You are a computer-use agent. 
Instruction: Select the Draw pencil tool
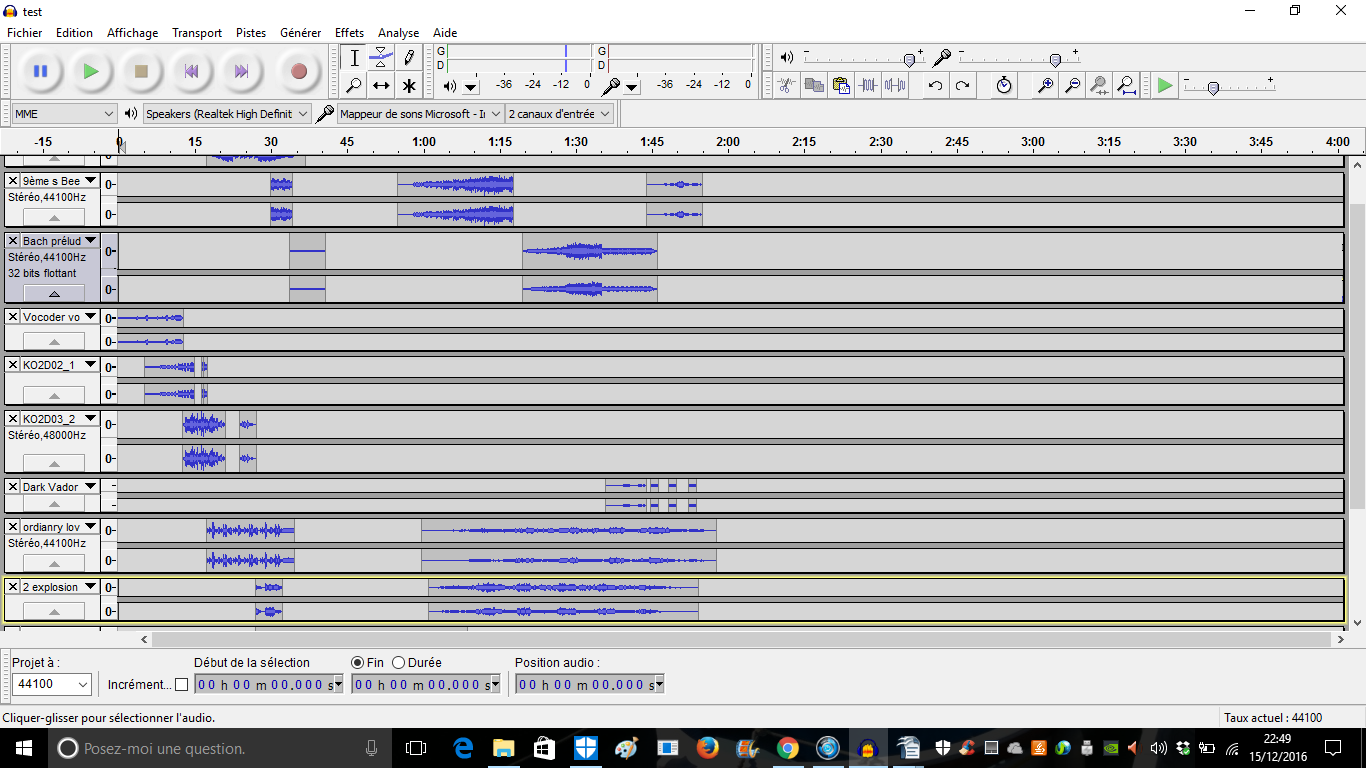(x=409, y=58)
